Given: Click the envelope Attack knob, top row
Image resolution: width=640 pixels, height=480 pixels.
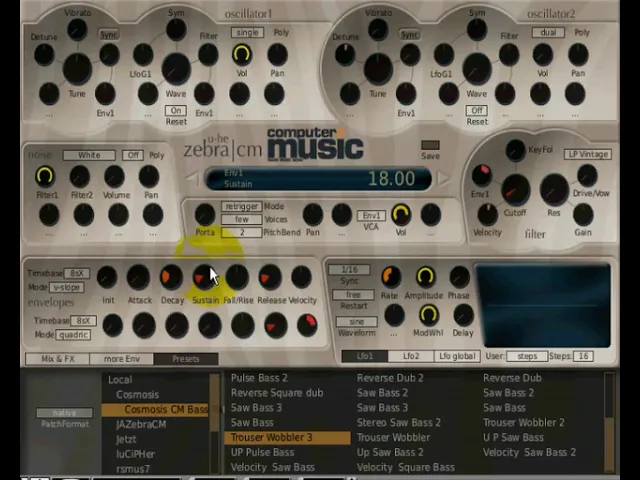Looking at the screenshot, I should pyautogui.click(x=138, y=277).
